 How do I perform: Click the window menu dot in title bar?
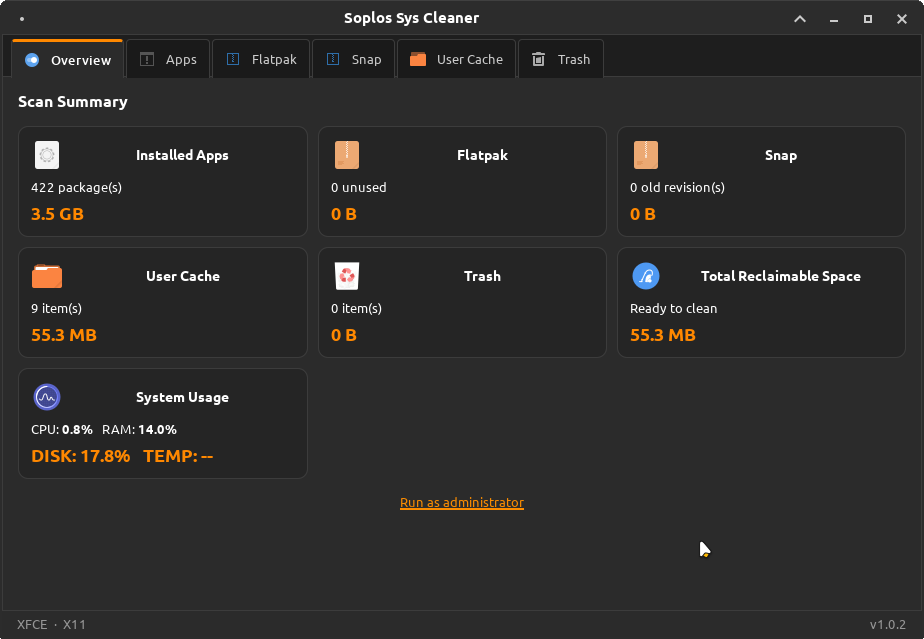[22, 19]
